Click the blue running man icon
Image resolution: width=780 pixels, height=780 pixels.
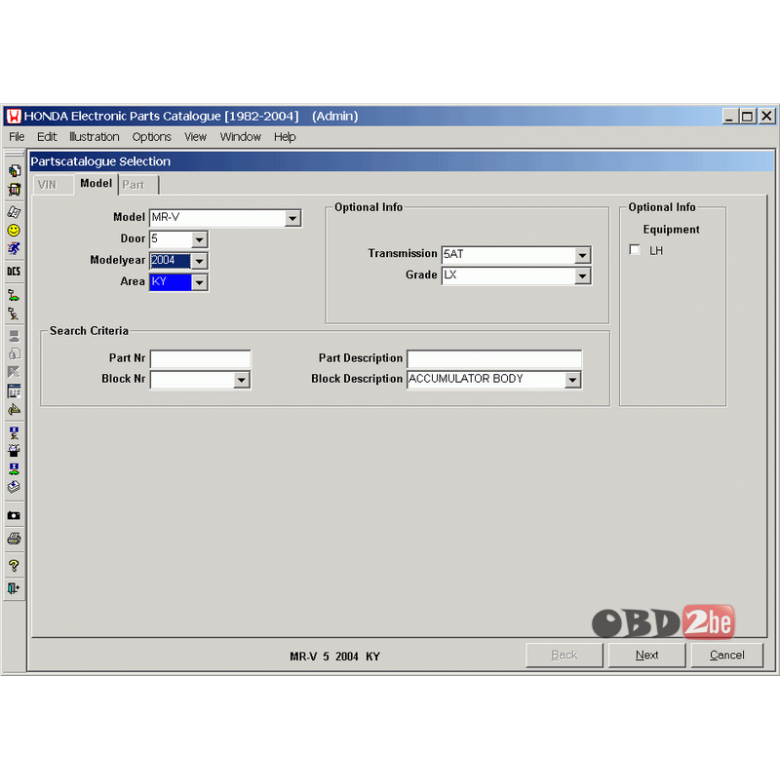pos(14,249)
